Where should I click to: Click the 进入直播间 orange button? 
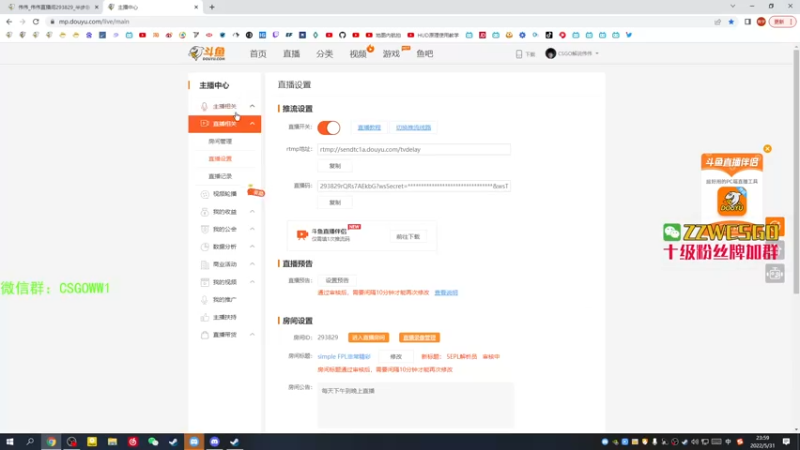tap(368, 338)
